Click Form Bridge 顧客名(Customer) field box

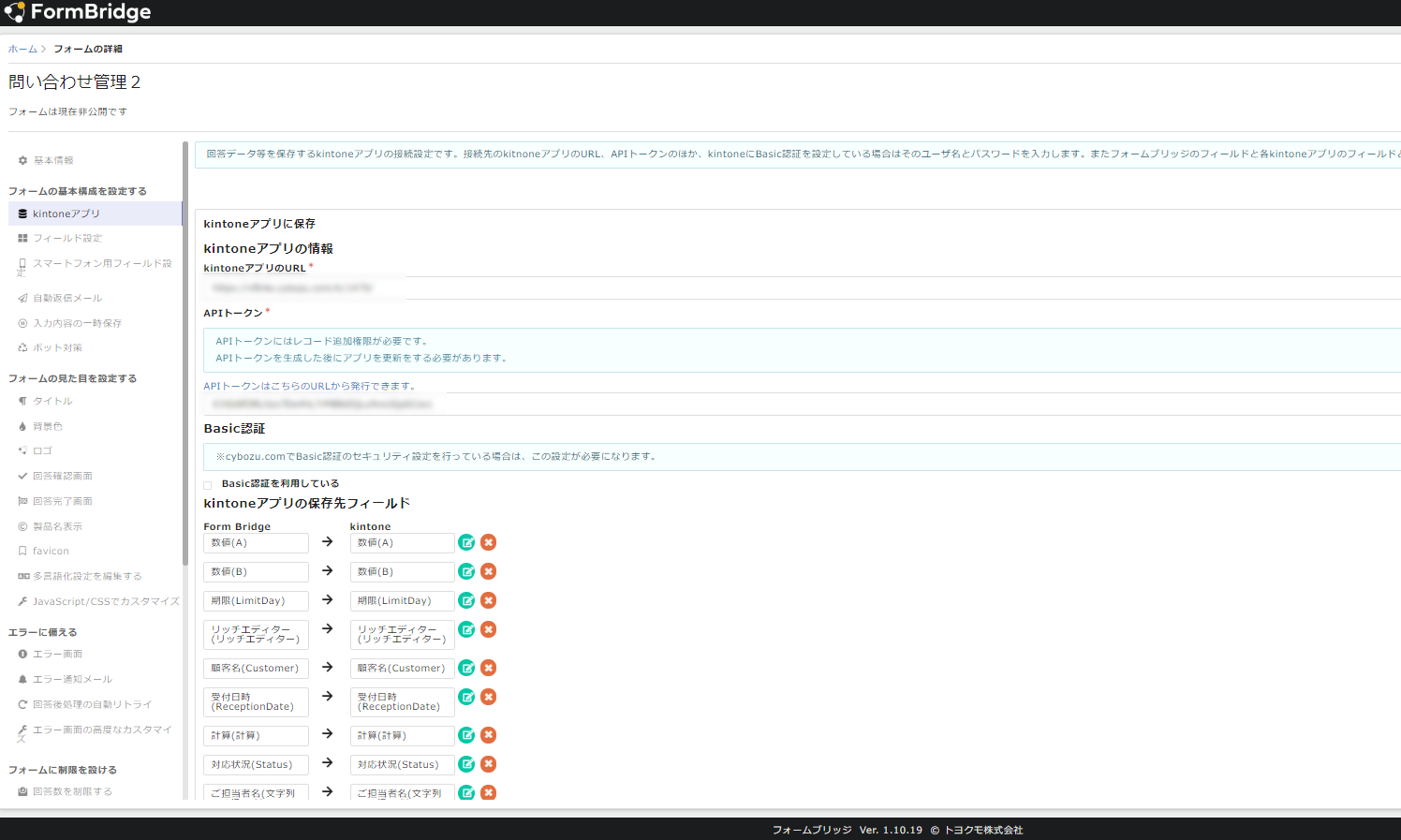click(256, 669)
